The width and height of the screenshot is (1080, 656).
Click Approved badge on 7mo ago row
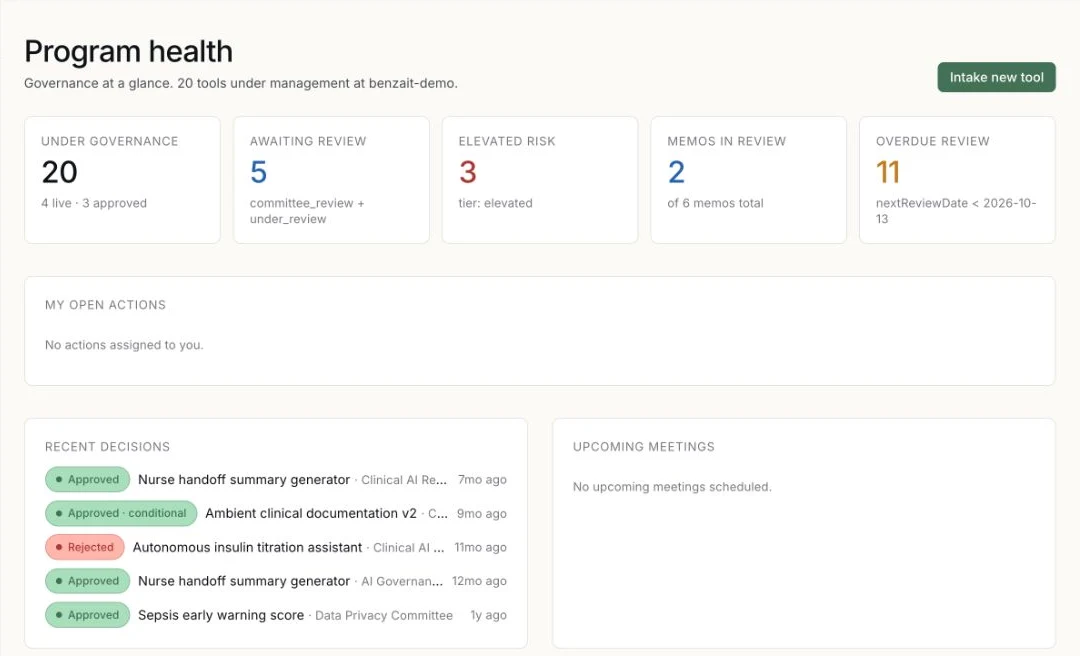point(87,480)
